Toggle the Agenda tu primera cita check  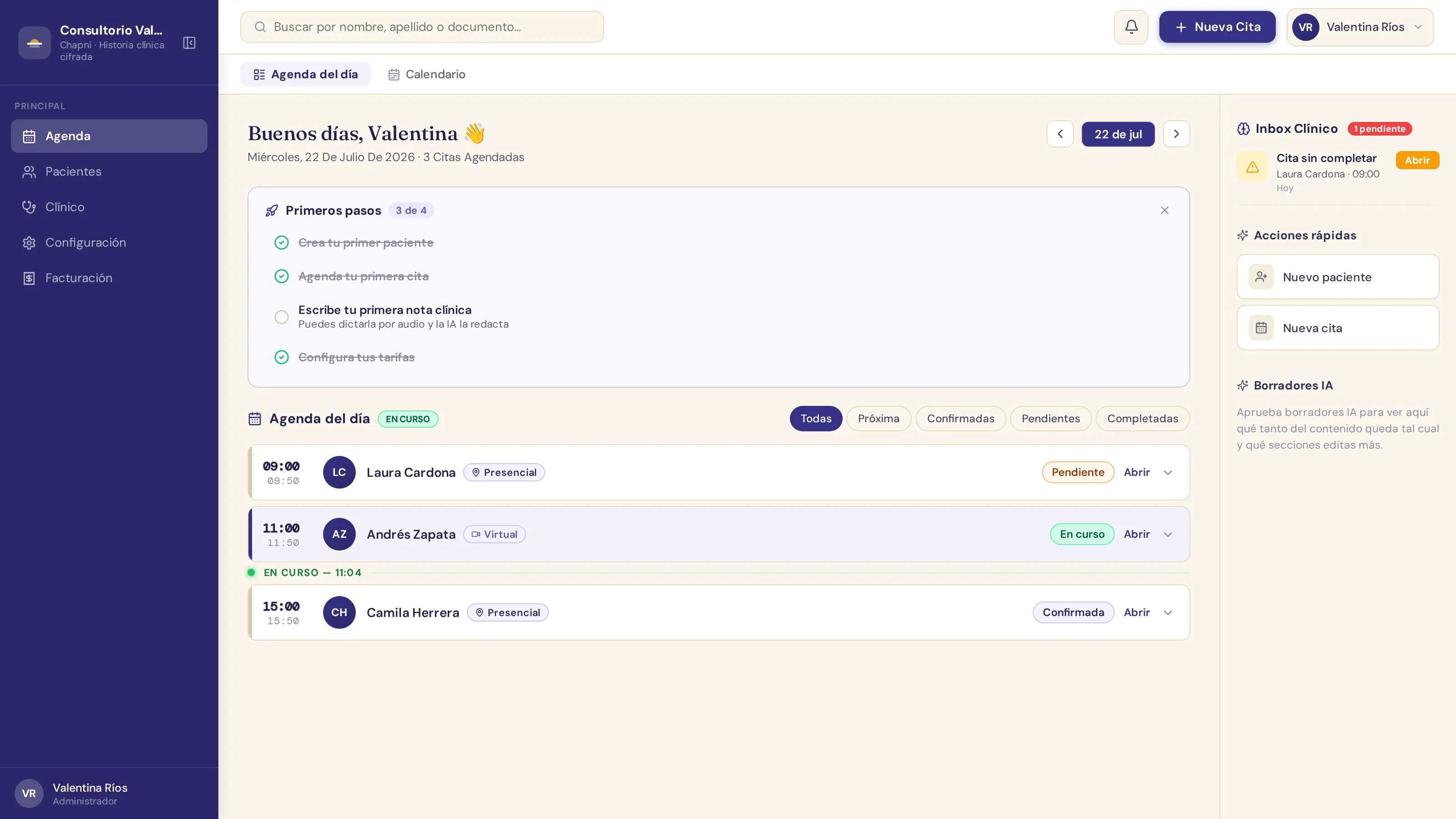pyautogui.click(x=282, y=276)
